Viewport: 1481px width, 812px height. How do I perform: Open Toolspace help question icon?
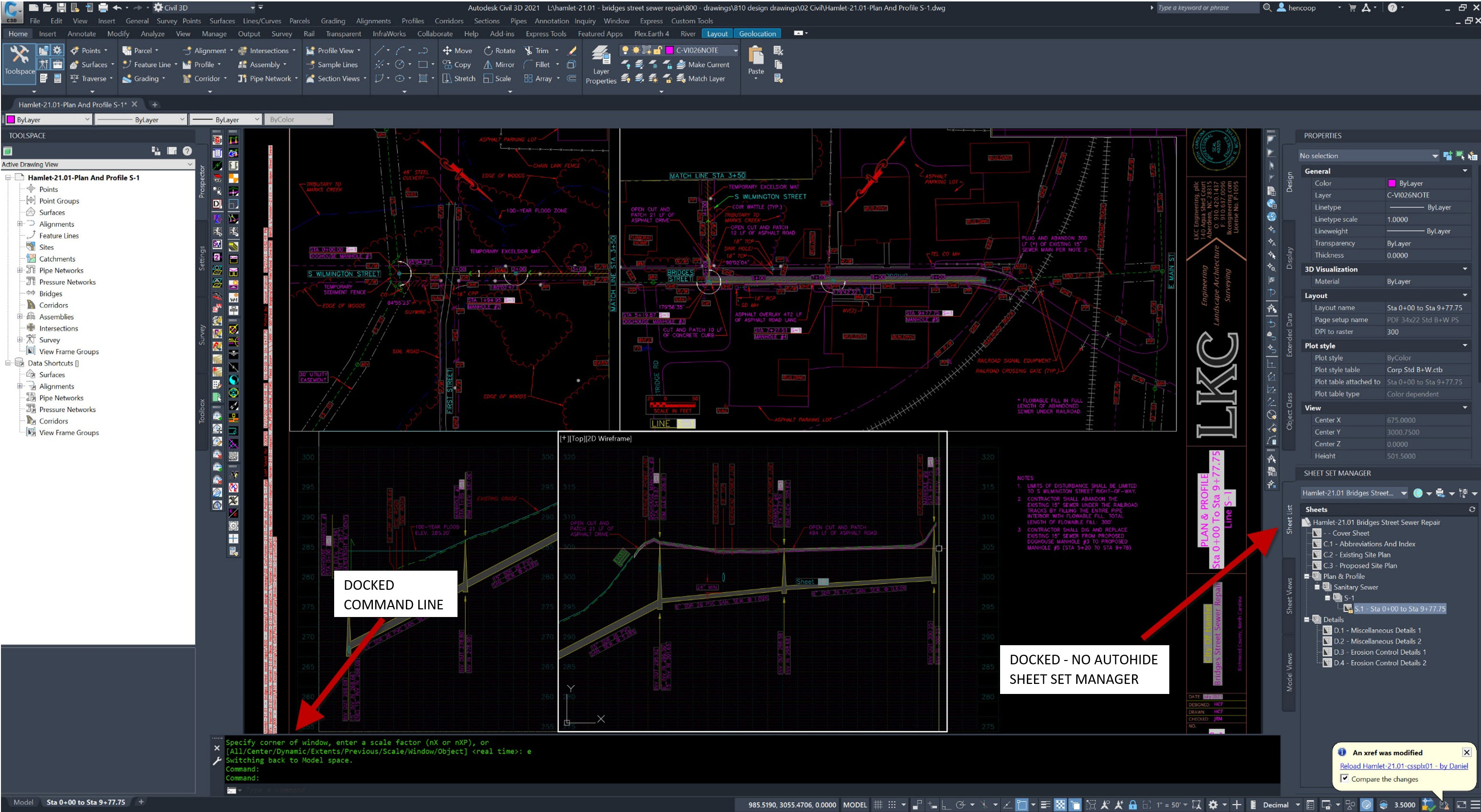click(187, 151)
